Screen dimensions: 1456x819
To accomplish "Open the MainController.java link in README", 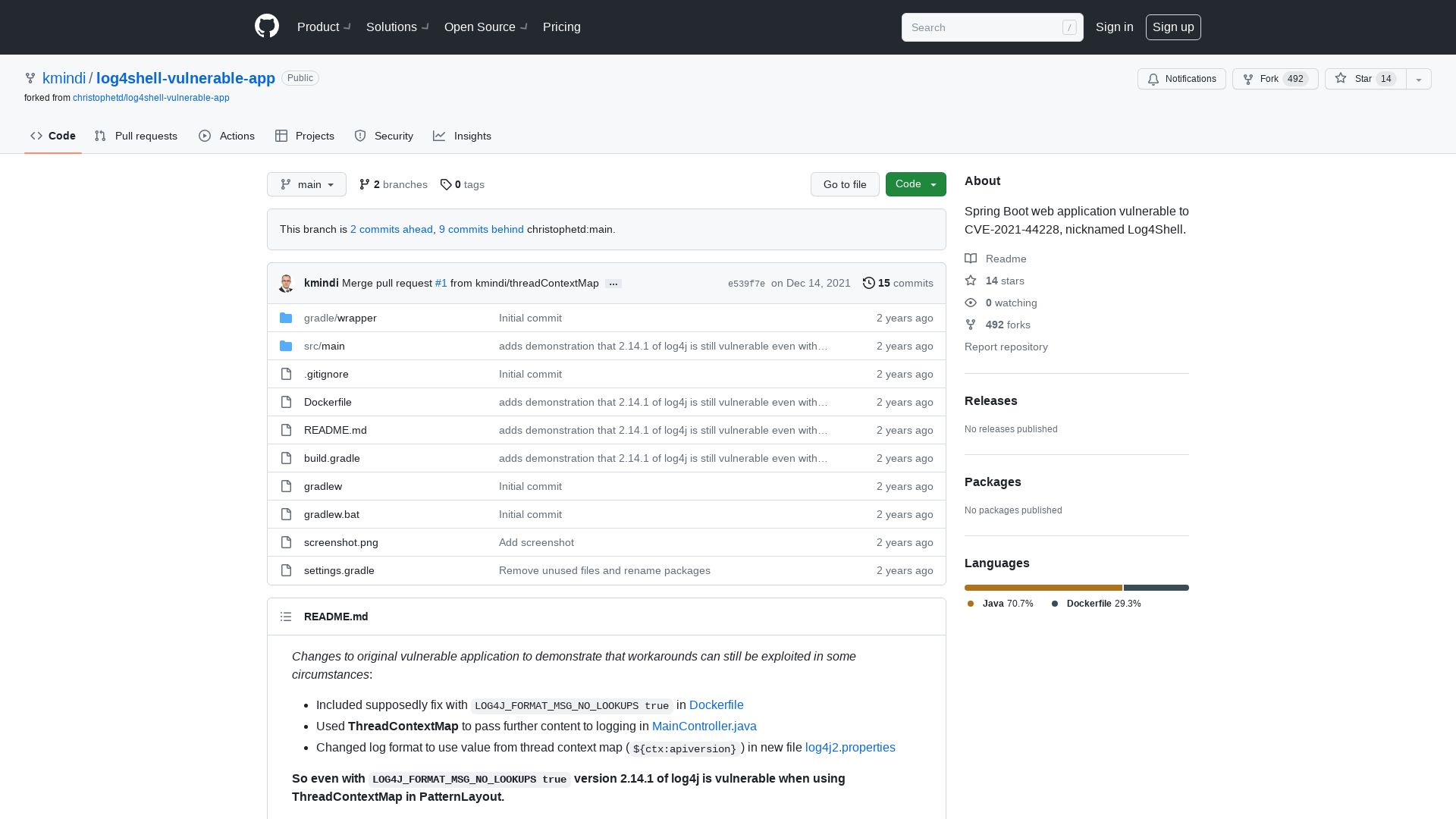I will pyautogui.click(x=704, y=726).
